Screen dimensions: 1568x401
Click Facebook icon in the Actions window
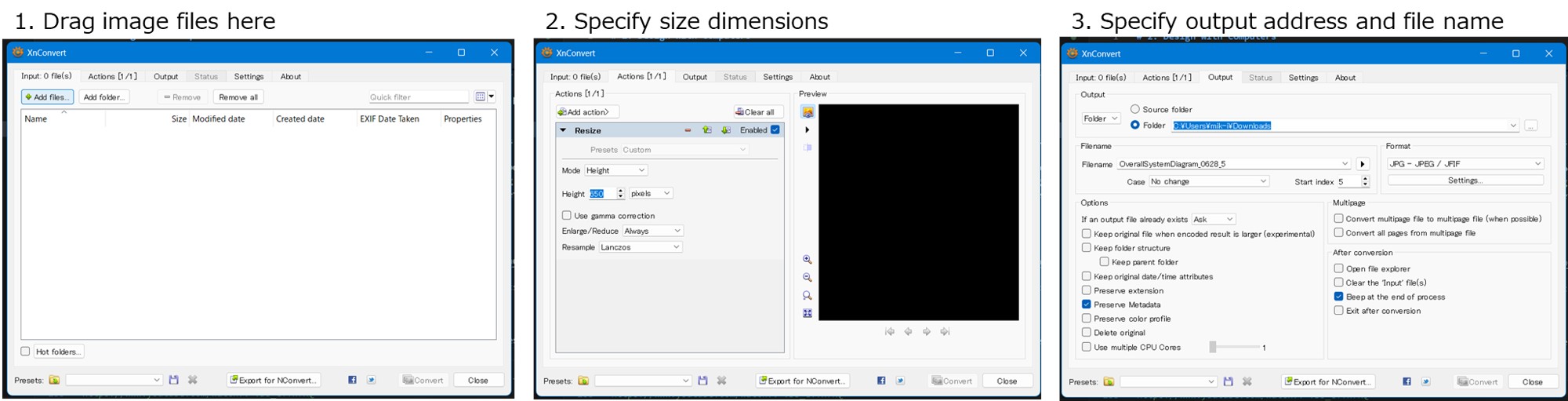tap(881, 381)
